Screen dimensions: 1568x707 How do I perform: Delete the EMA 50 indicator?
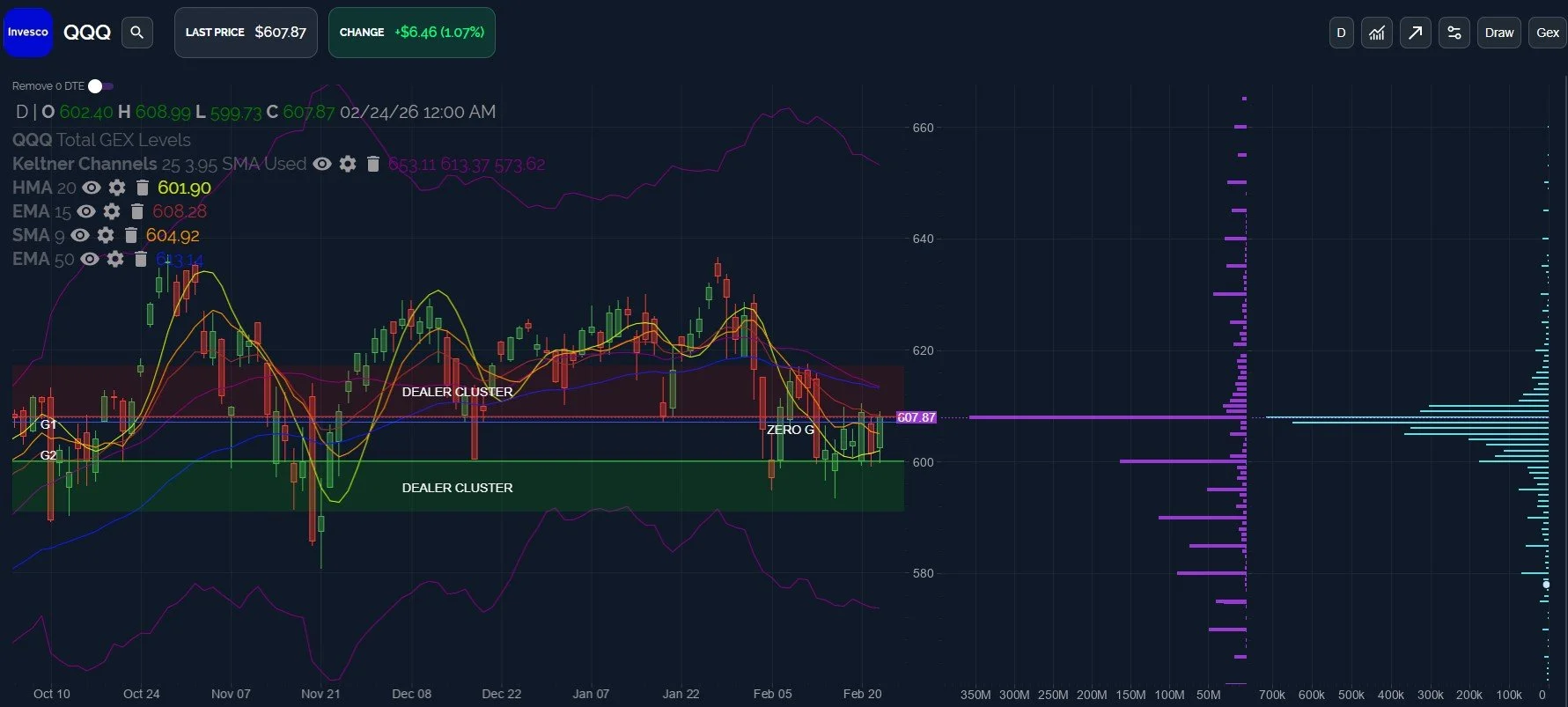(x=140, y=259)
